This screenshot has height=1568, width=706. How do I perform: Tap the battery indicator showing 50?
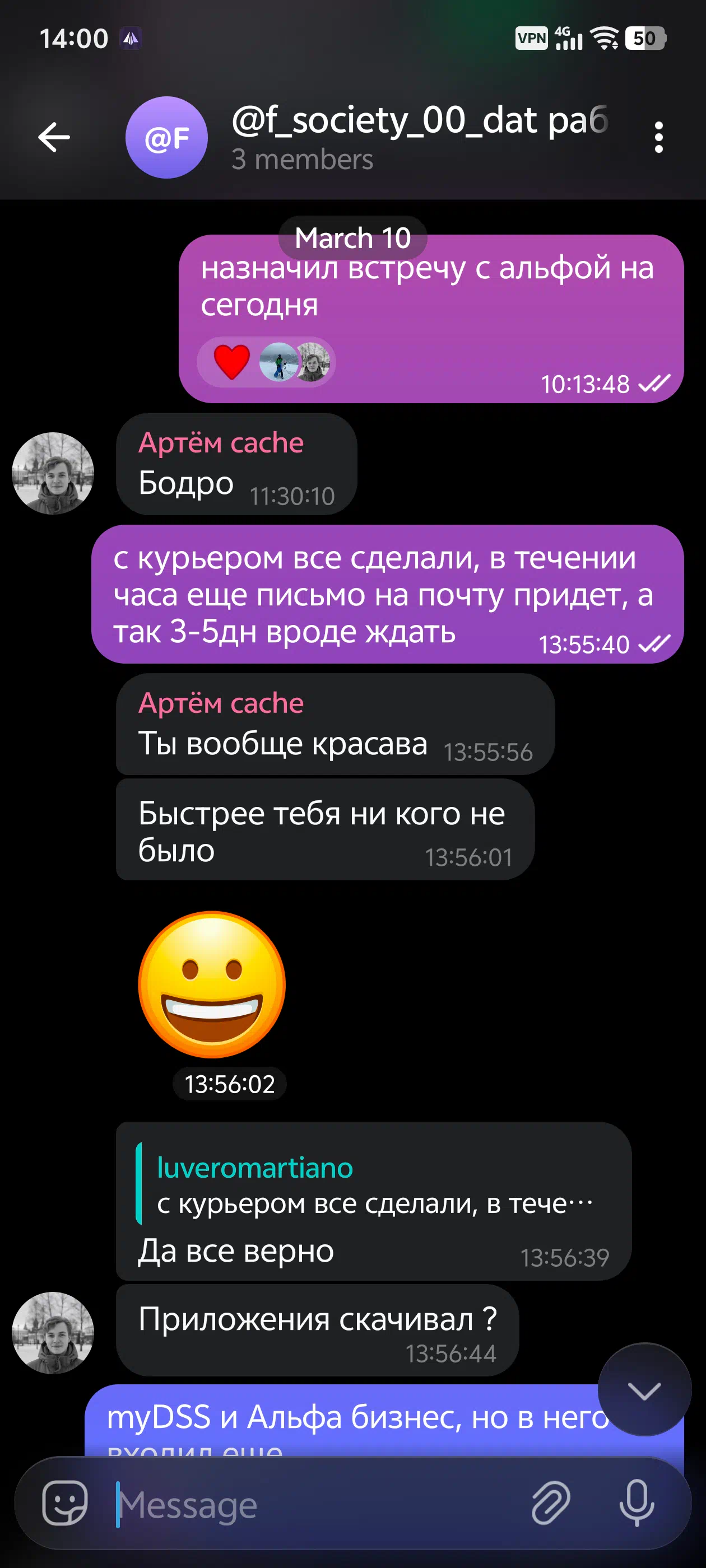click(x=645, y=38)
